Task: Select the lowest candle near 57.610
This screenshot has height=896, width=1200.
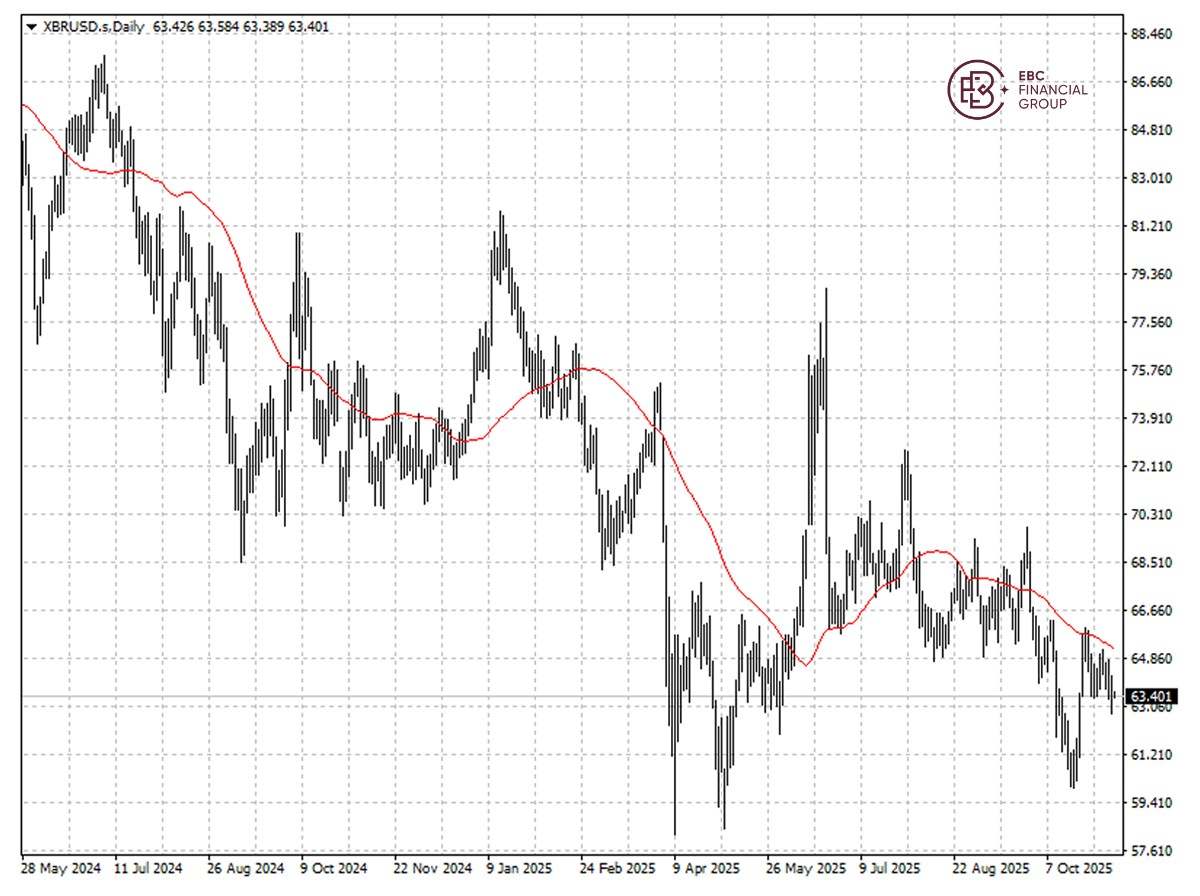Action: tap(675, 820)
